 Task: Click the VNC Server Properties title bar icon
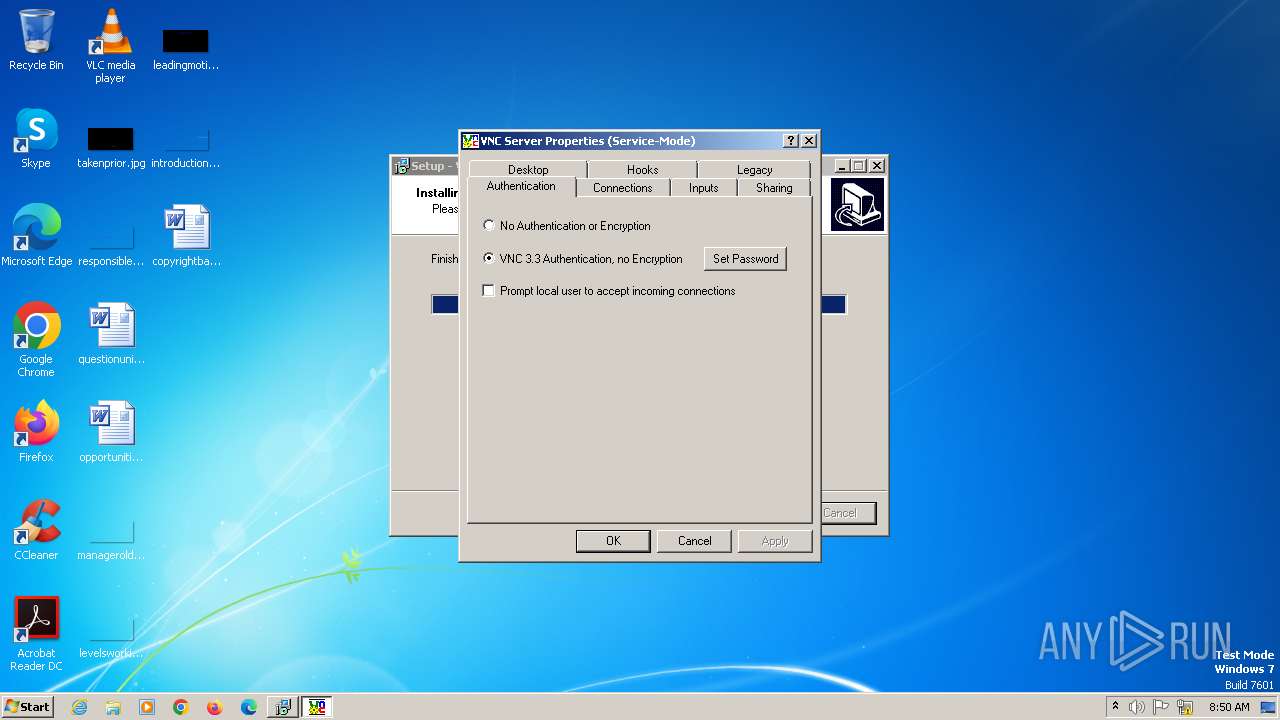coord(470,141)
